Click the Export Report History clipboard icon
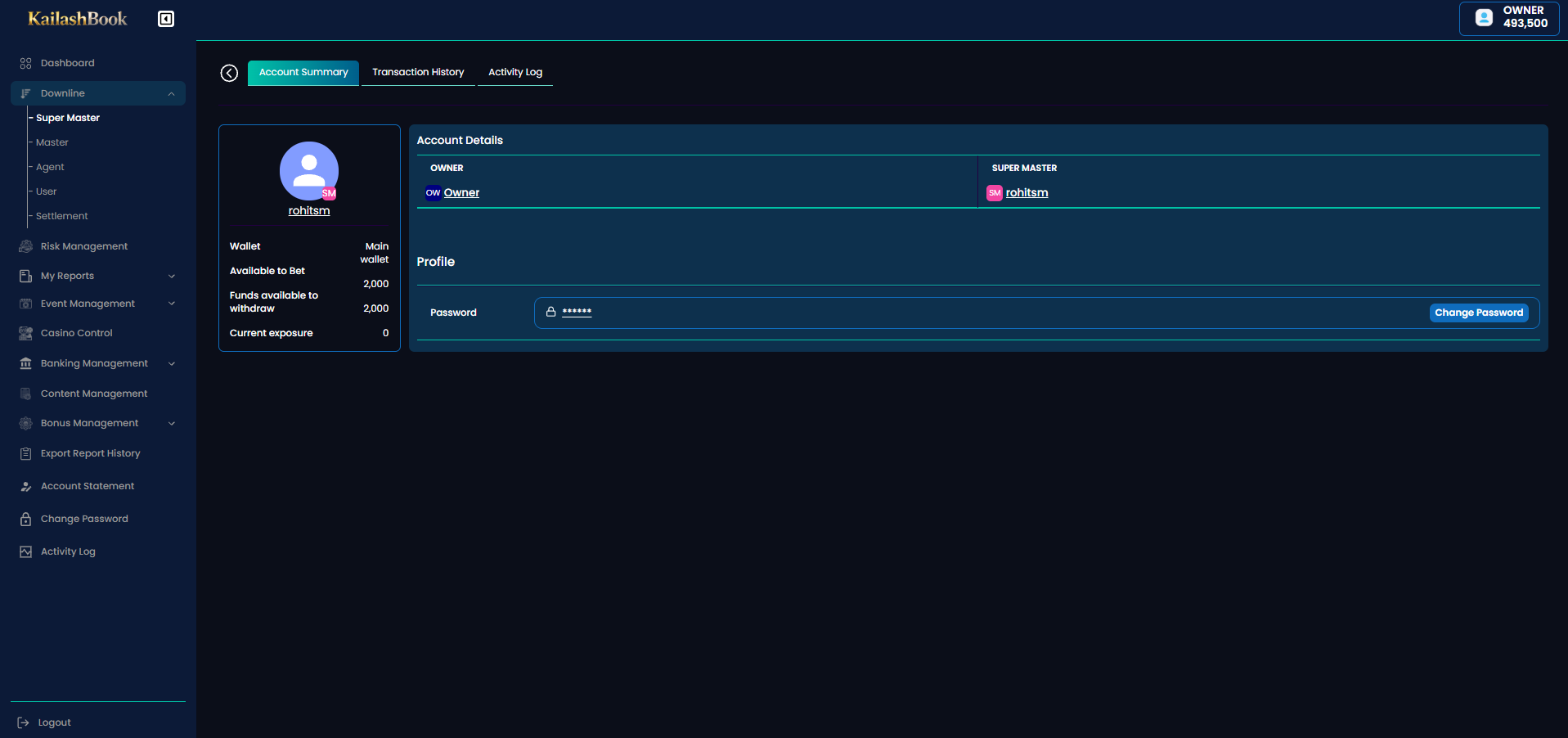The width and height of the screenshot is (1568, 738). tap(25, 453)
